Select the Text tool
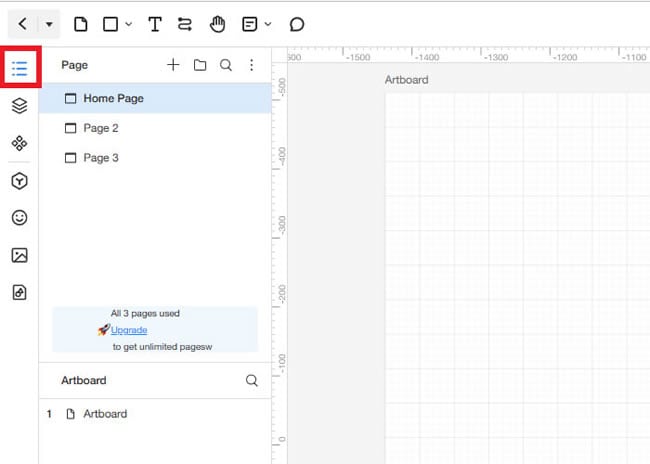Image resolution: width=650 pixels, height=464 pixels. [155, 24]
